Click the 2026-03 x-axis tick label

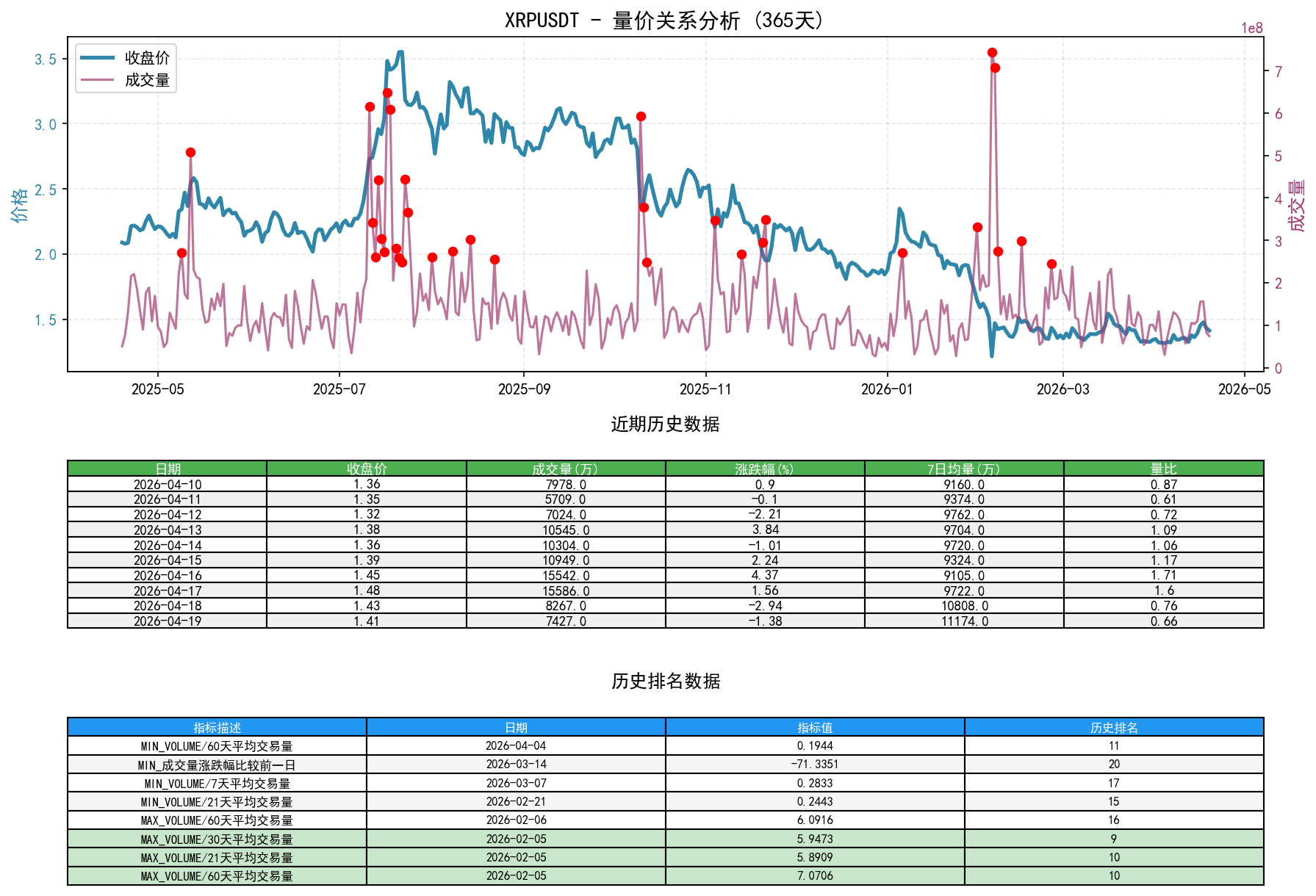click(x=1062, y=389)
